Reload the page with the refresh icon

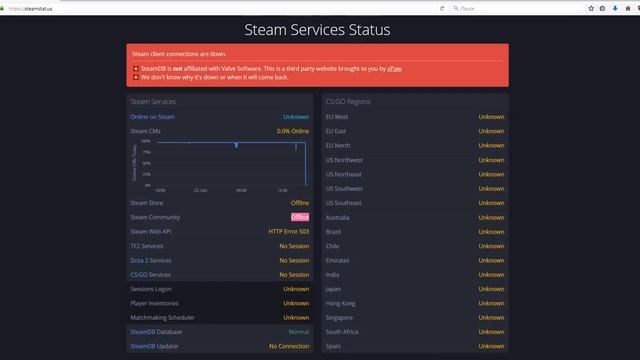442,8
